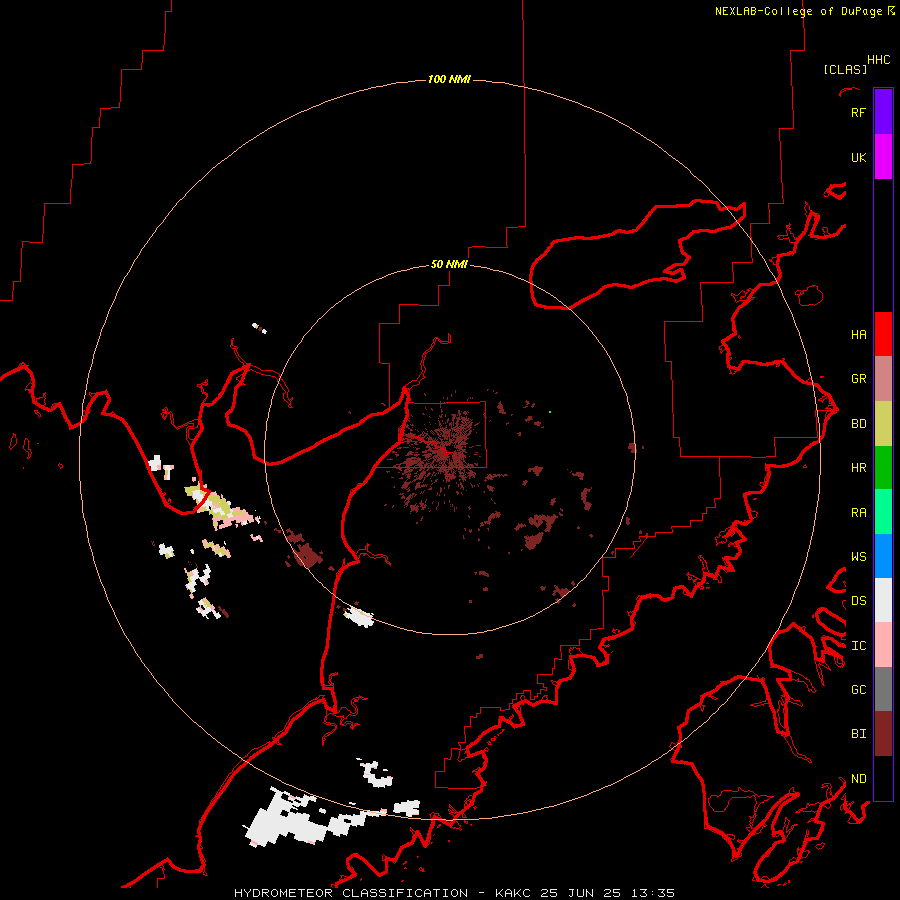Click the DS legend label
900x900 pixels.
pos(858,601)
